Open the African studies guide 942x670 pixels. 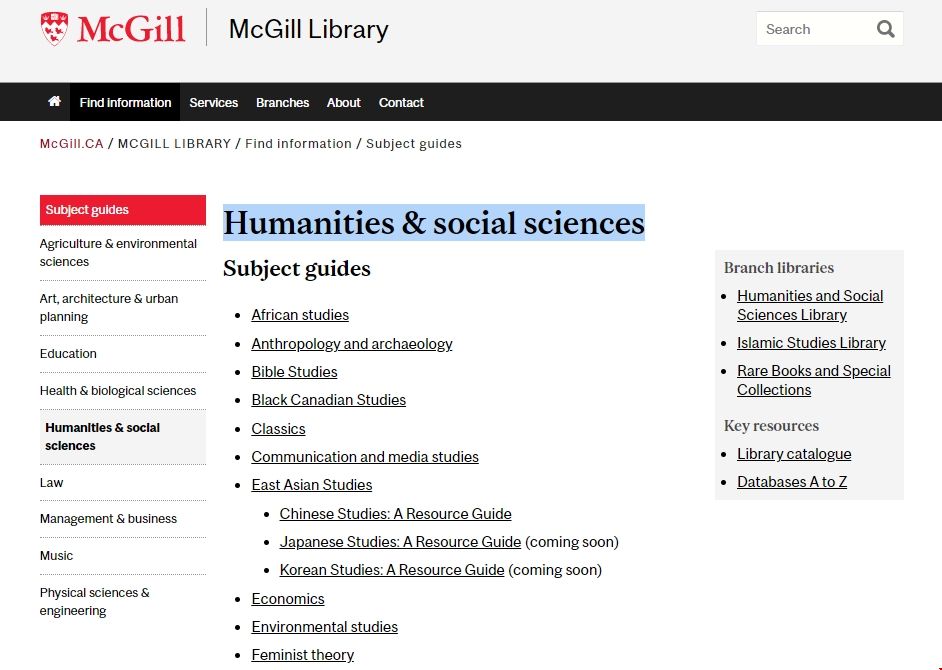299,314
